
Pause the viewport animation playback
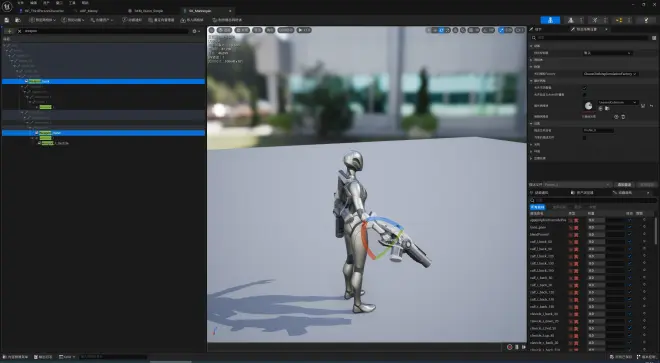(x=517, y=347)
